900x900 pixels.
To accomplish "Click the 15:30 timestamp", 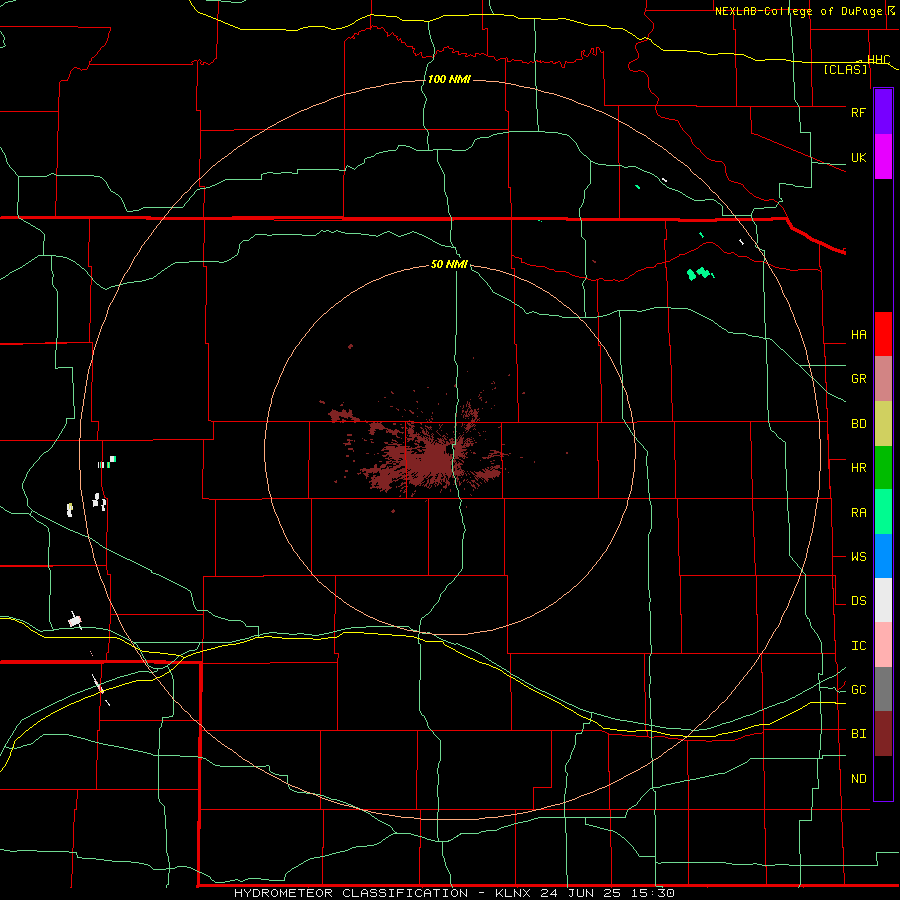I will pos(654,893).
